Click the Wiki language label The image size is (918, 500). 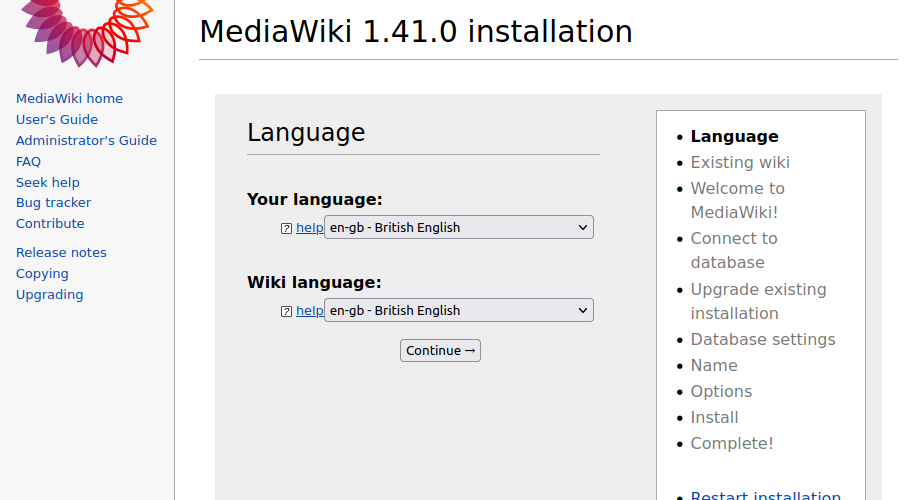[x=314, y=283]
